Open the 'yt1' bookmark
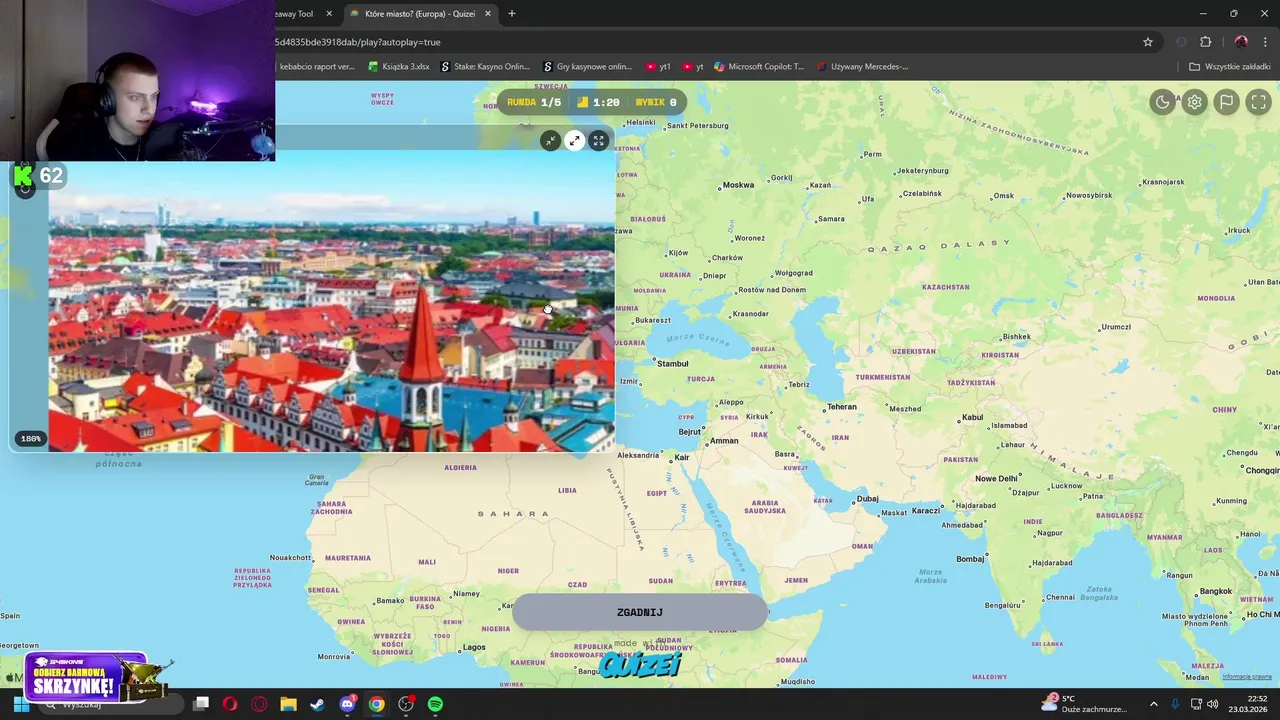1280x720 pixels. pyautogui.click(x=658, y=67)
